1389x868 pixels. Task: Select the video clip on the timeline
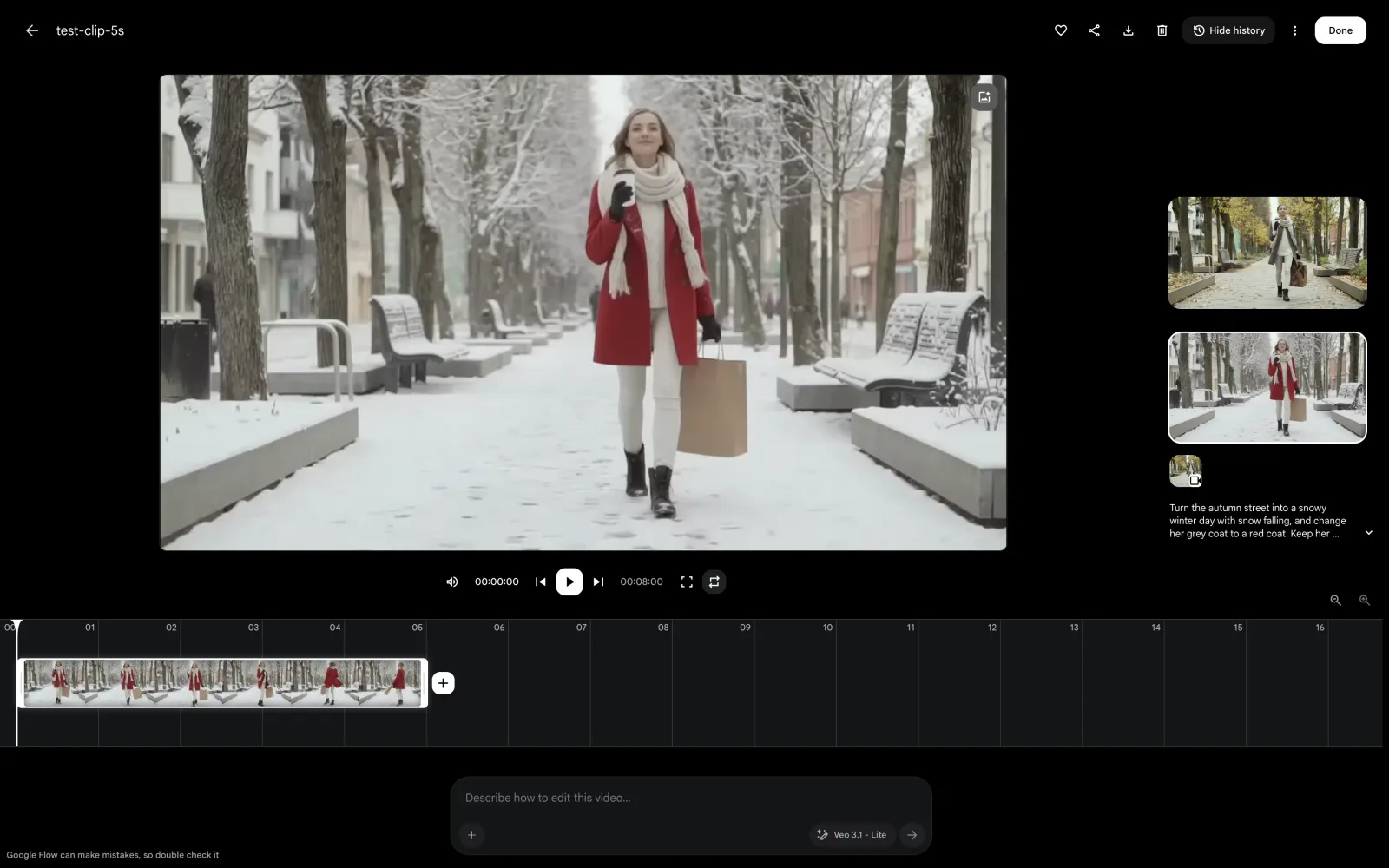click(x=222, y=683)
